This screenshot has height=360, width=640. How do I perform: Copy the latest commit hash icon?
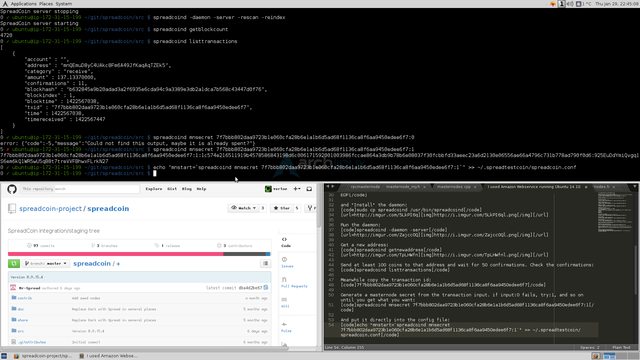click(266, 288)
